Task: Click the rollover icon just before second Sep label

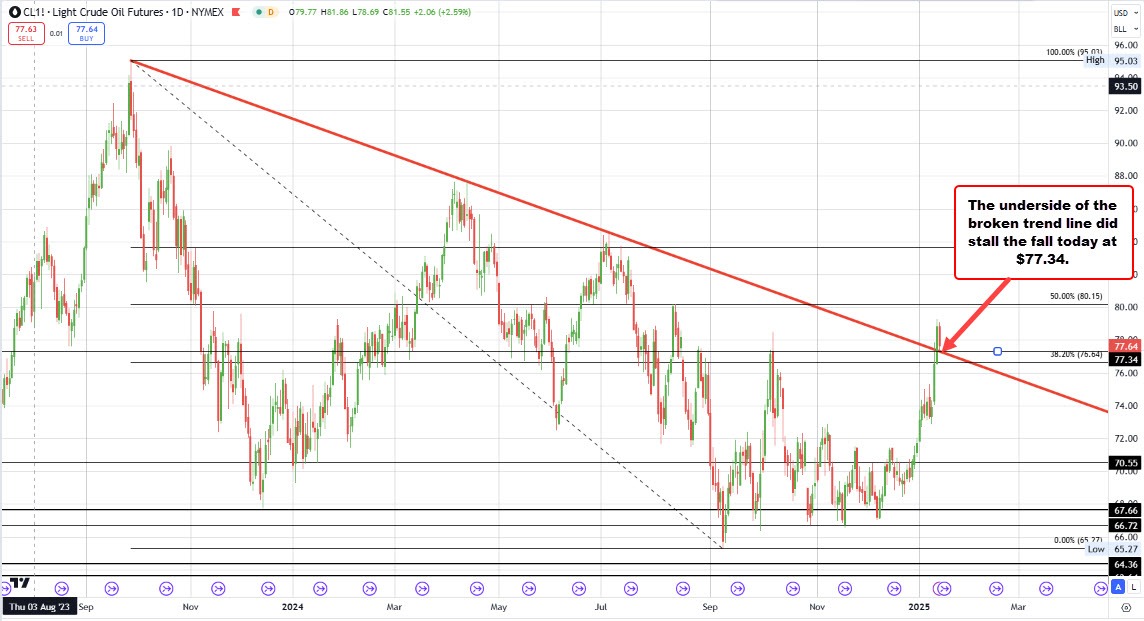Action: coord(683,588)
